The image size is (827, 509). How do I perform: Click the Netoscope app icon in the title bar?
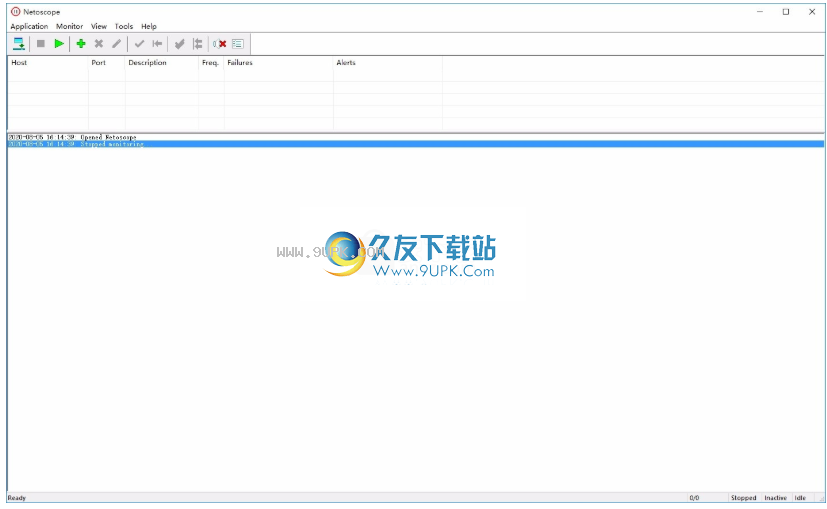pos(16,12)
